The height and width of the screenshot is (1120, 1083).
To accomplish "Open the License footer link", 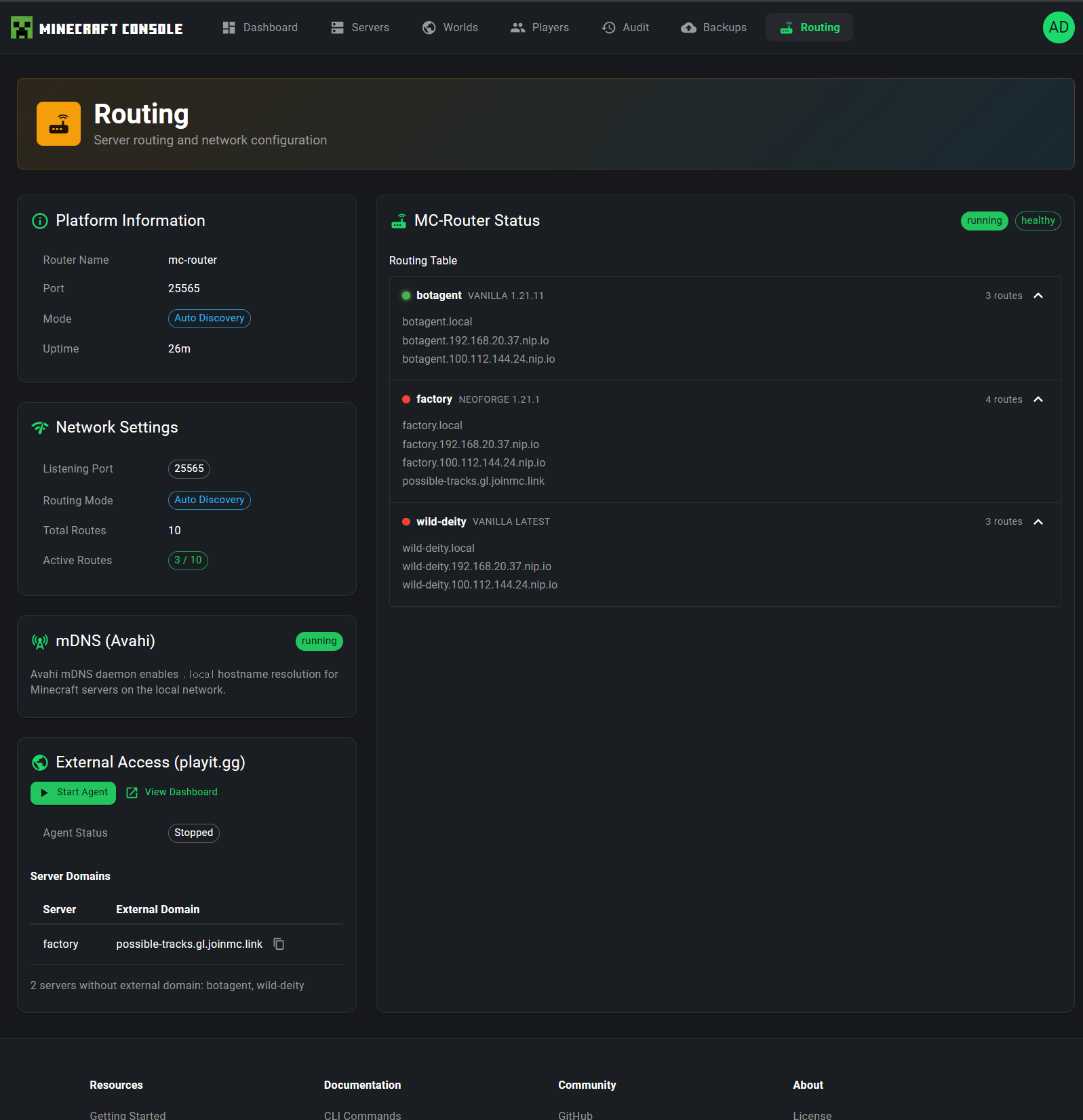I will coord(812,1115).
